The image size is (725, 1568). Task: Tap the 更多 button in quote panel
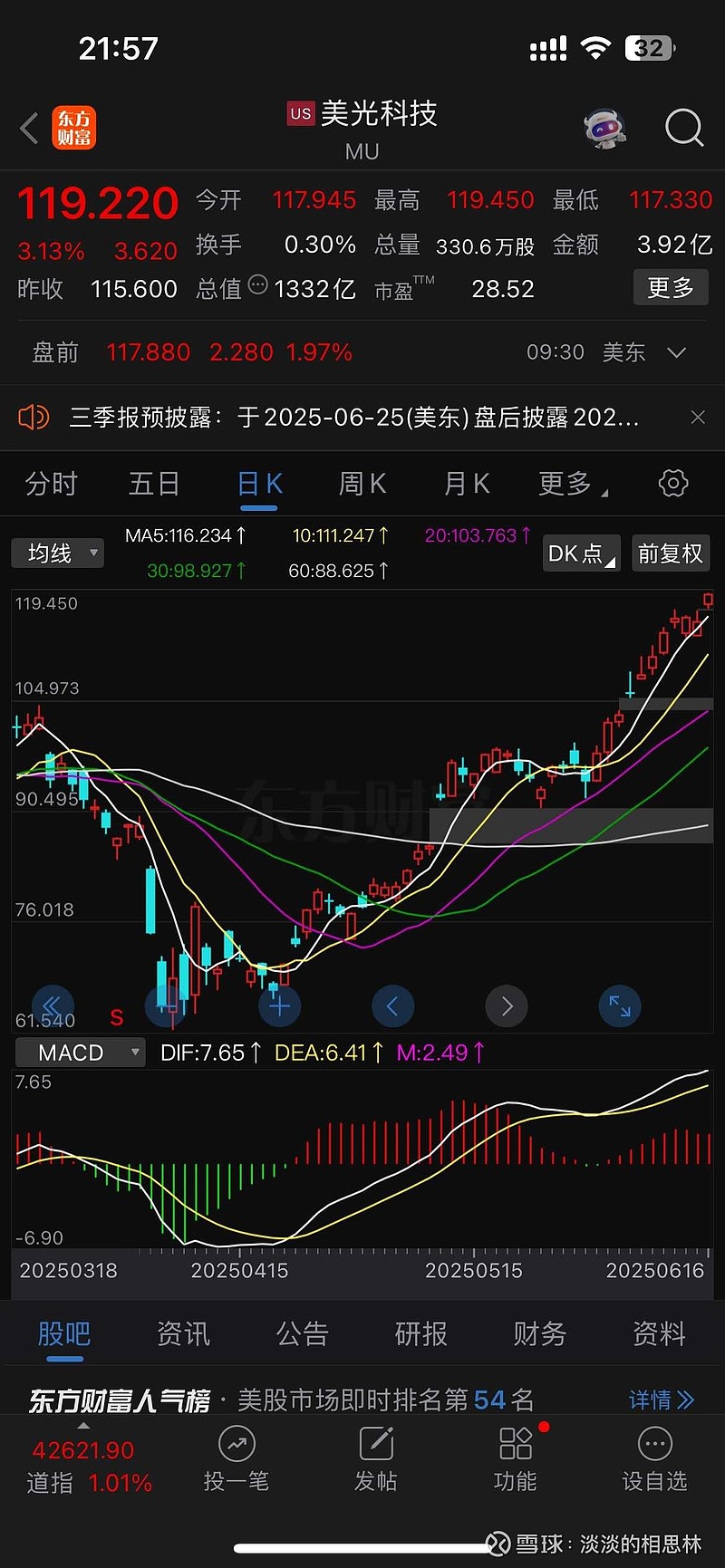[x=671, y=288]
